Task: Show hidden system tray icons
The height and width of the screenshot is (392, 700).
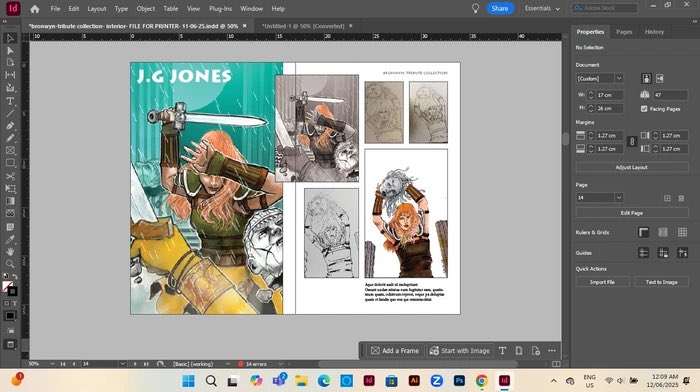Action: 554,381
